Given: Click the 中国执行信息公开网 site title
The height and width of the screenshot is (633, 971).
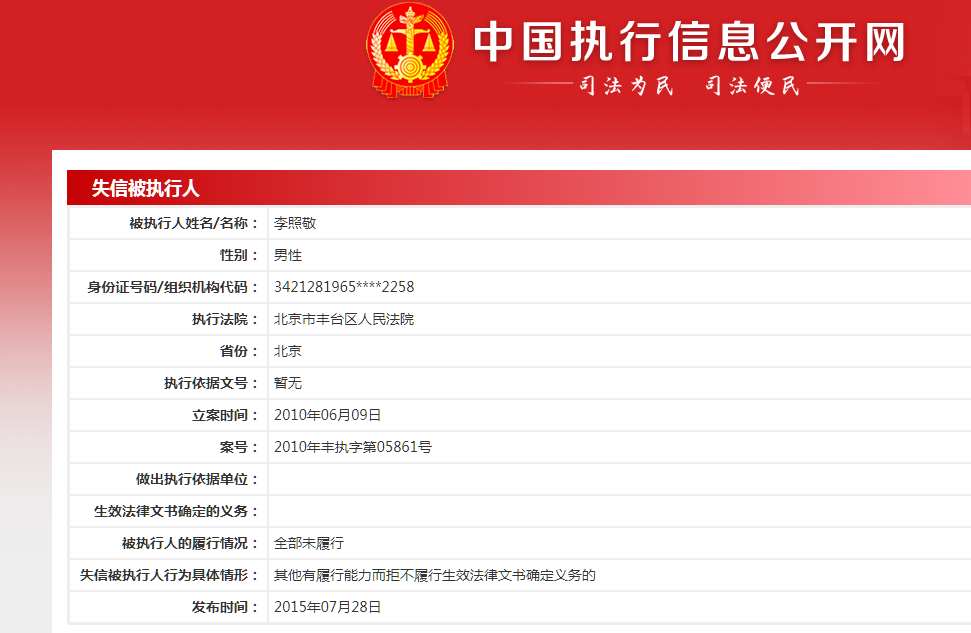Looking at the screenshot, I should click(690, 41).
